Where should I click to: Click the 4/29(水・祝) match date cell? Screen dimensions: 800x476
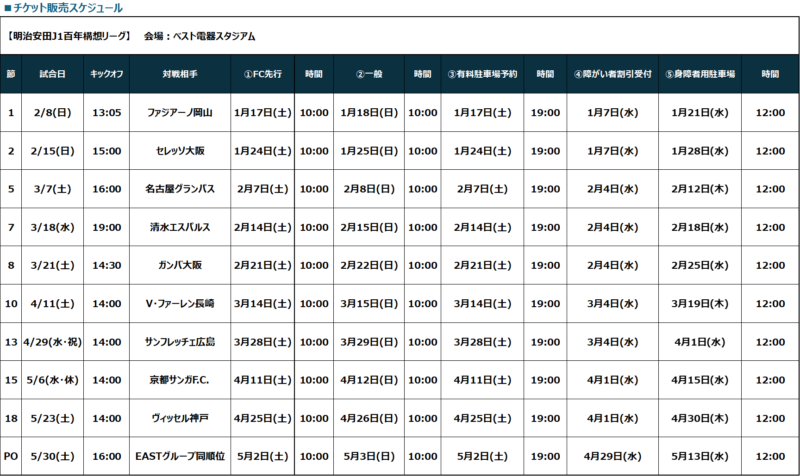[x=53, y=342]
